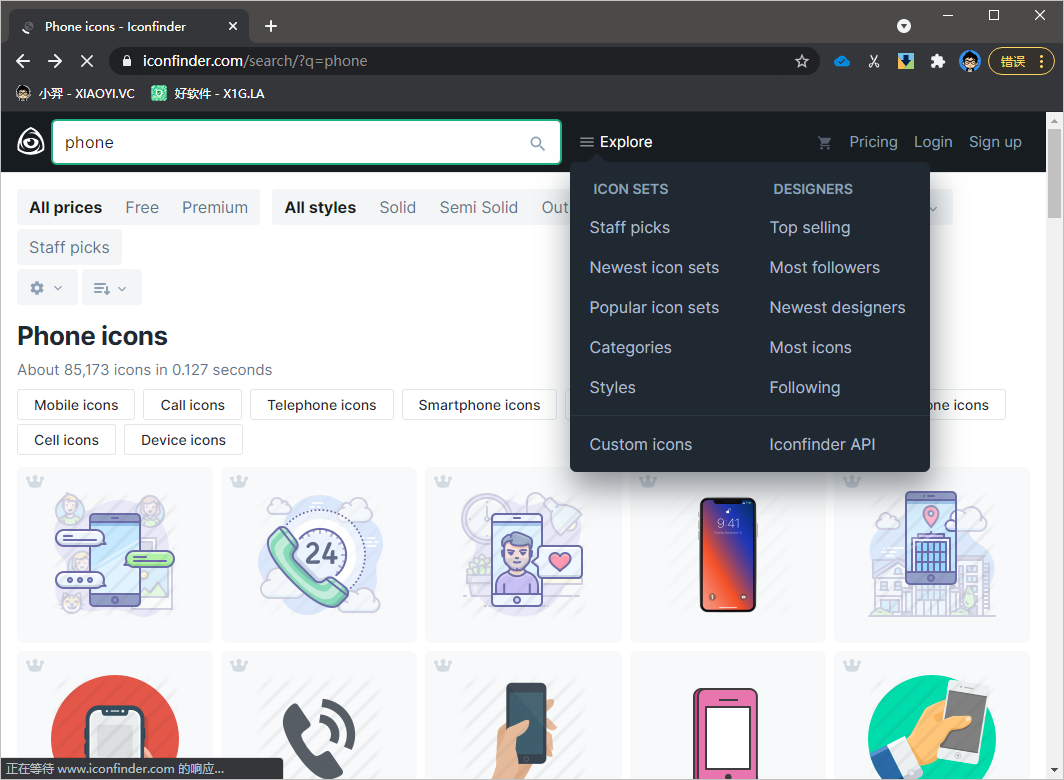Open Styles in Explore menu
The height and width of the screenshot is (780, 1064).
pos(613,388)
